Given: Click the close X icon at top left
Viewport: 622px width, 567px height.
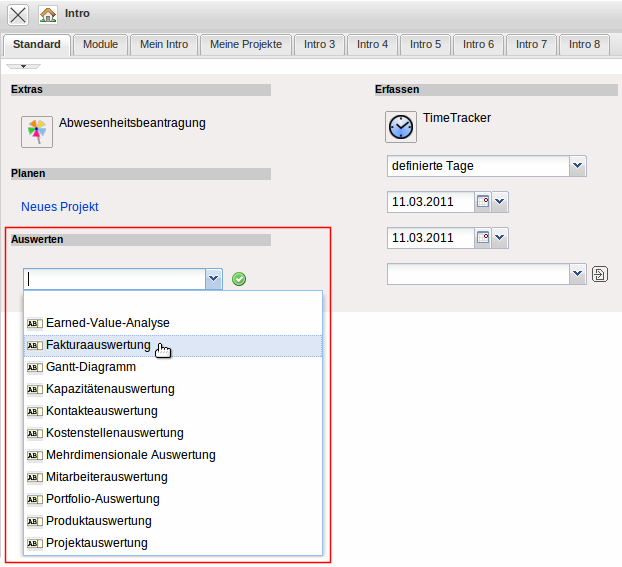Looking at the screenshot, I should 18,15.
